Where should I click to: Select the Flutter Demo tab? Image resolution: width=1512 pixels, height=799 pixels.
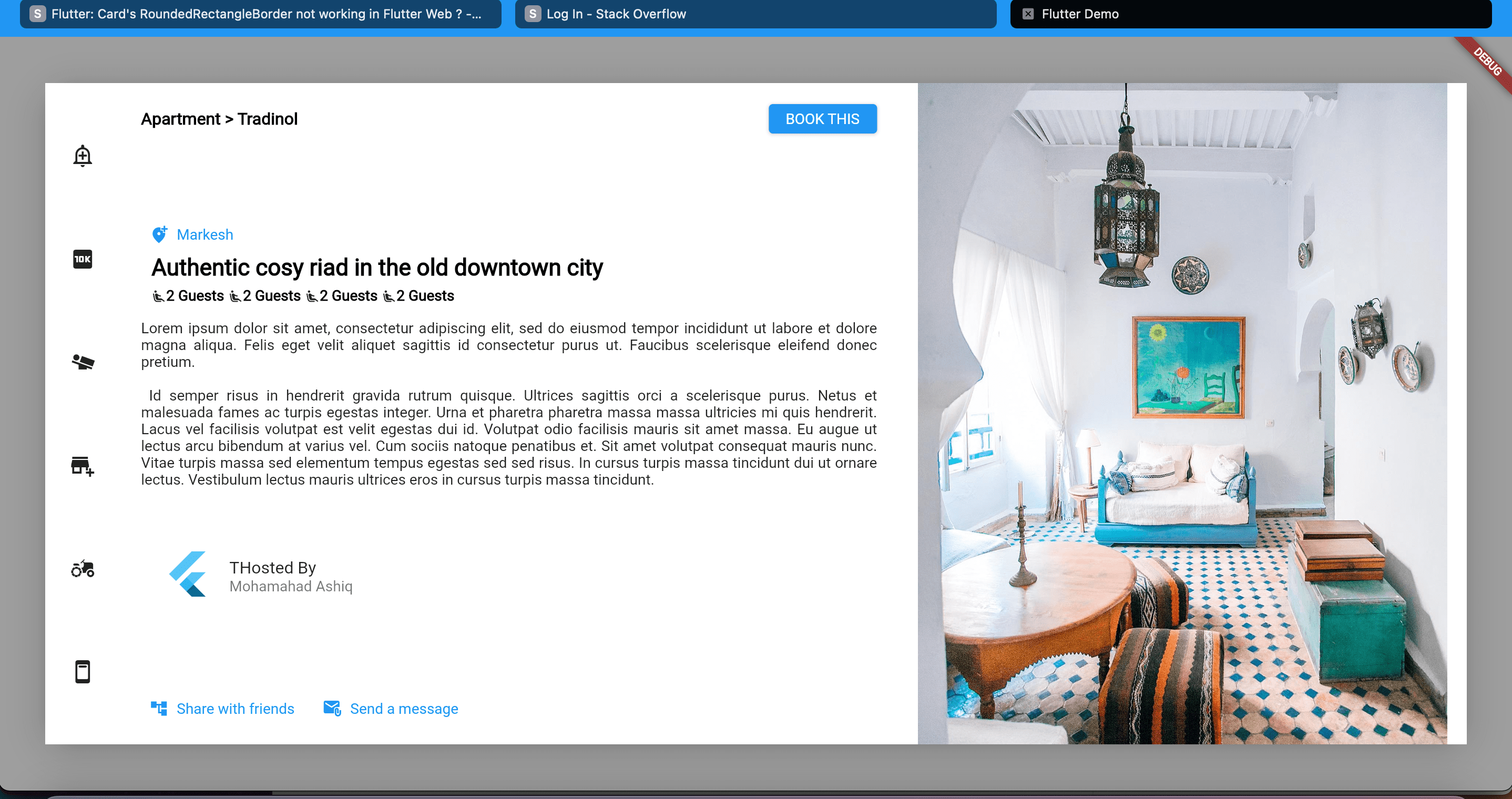pos(1251,14)
